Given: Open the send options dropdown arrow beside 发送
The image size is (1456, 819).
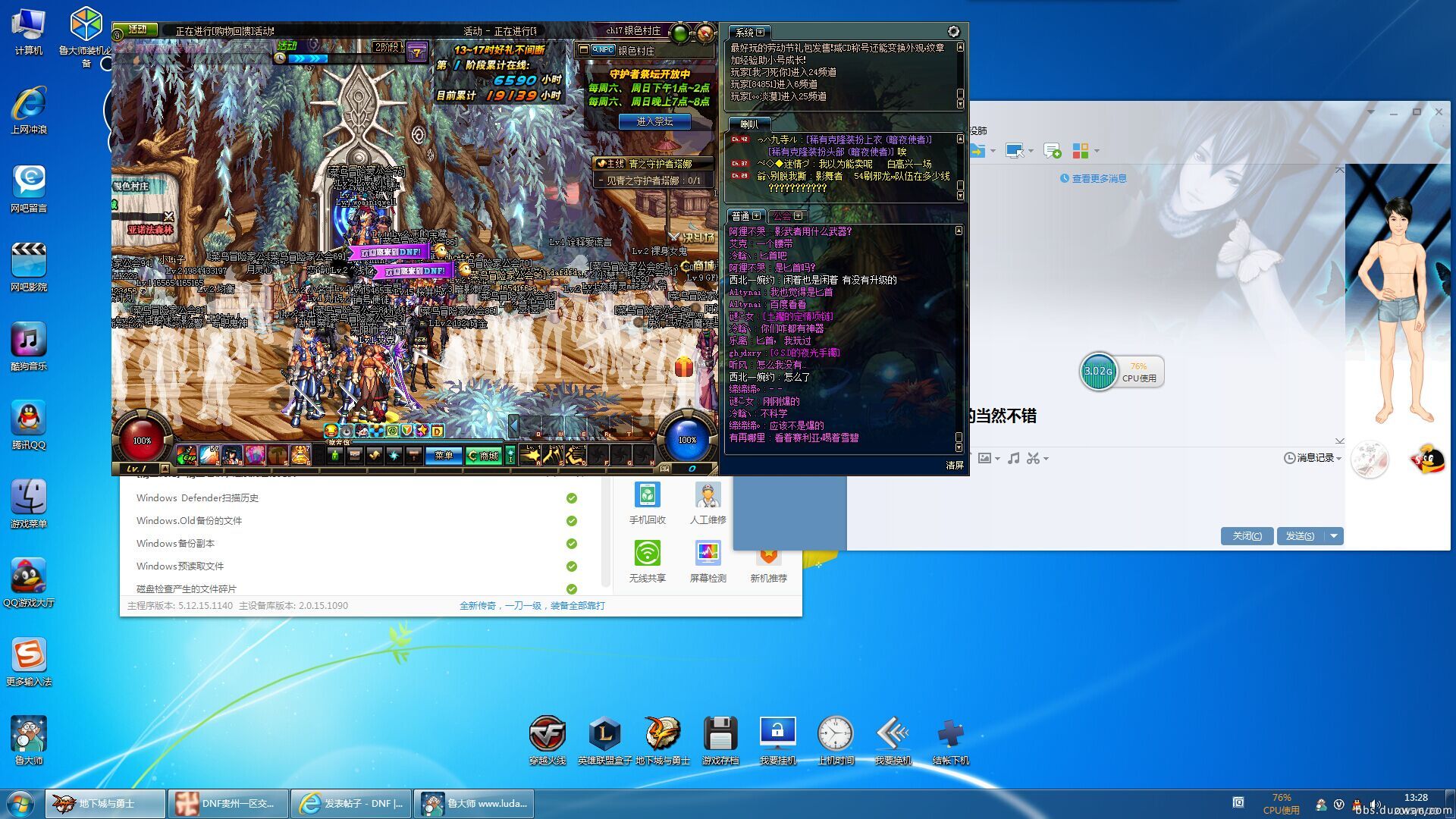Looking at the screenshot, I should tap(1334, 536).
